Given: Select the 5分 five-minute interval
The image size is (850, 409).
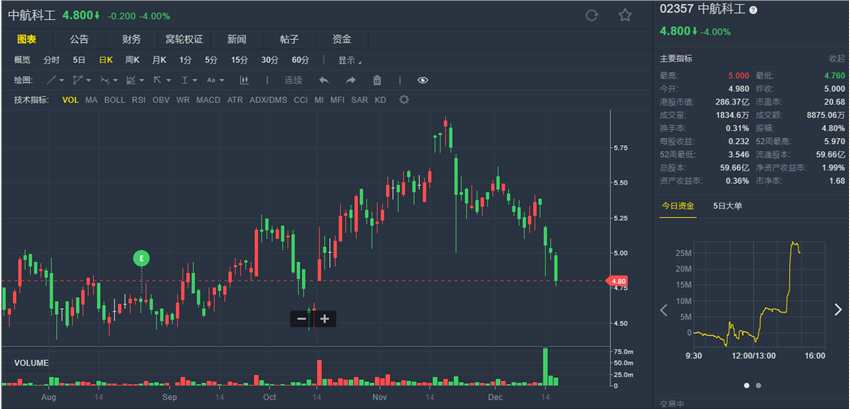Looking at the screenshot, I should [x=211, y=60].
